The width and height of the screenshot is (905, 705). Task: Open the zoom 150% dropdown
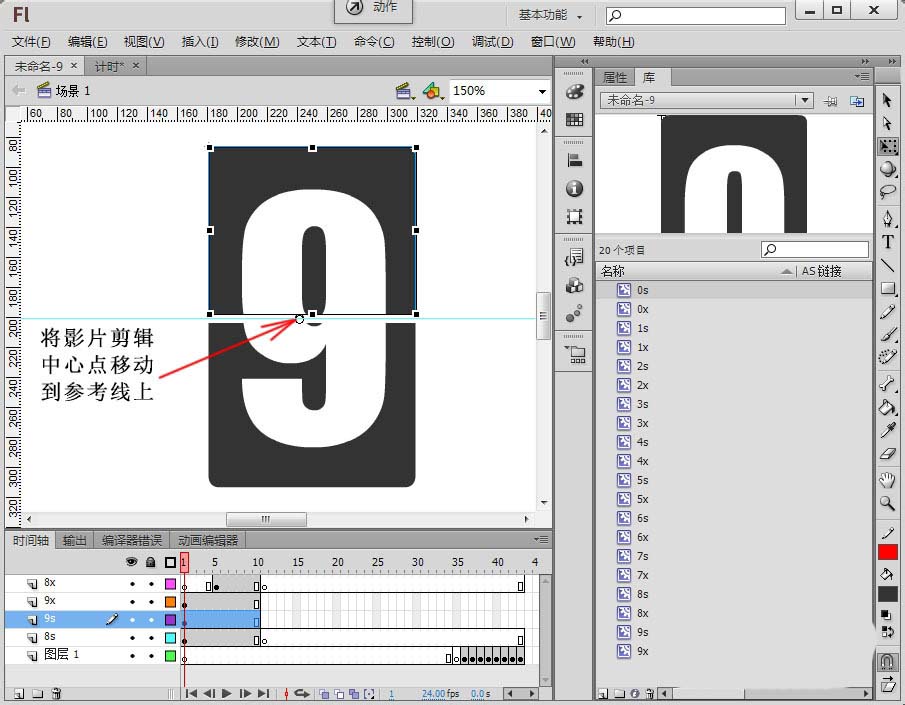pyautogui.click(x=542, y=91)
